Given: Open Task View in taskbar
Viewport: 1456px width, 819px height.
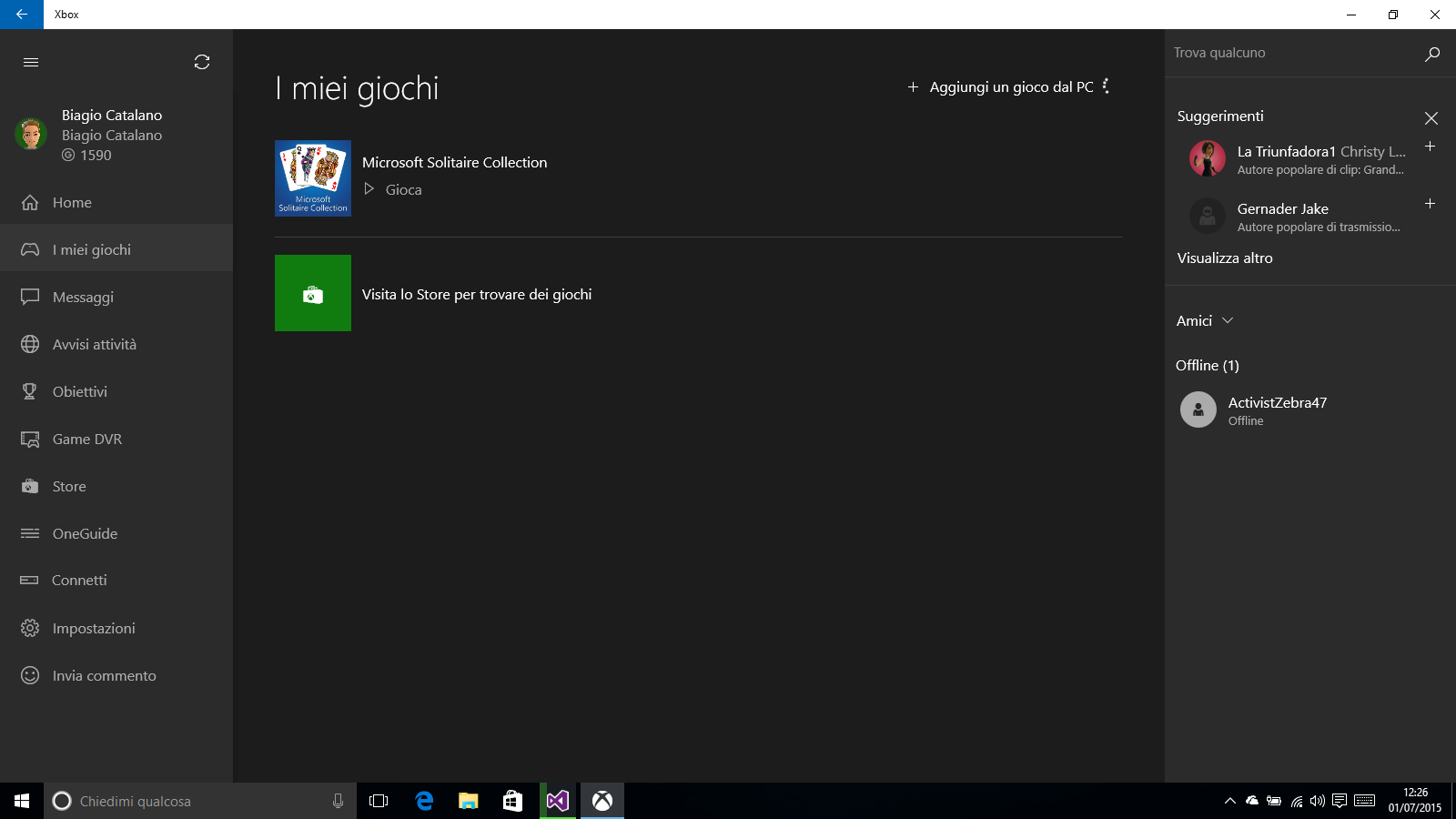Looking at the screenshot, I should (x=379, y=801).
